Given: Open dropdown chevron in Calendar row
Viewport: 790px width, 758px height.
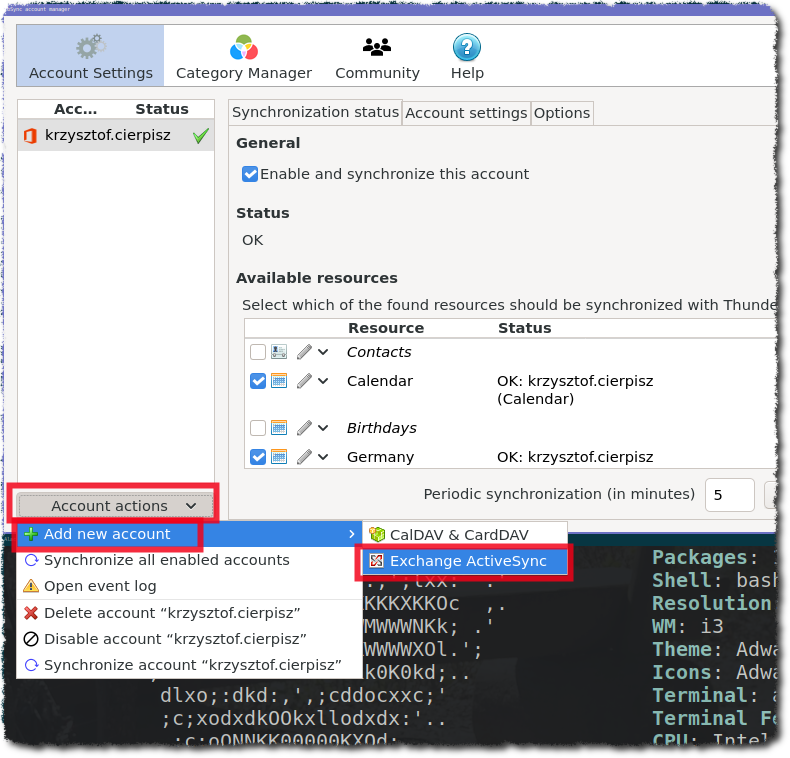Looking at the screenshot, I should point(323,381).
